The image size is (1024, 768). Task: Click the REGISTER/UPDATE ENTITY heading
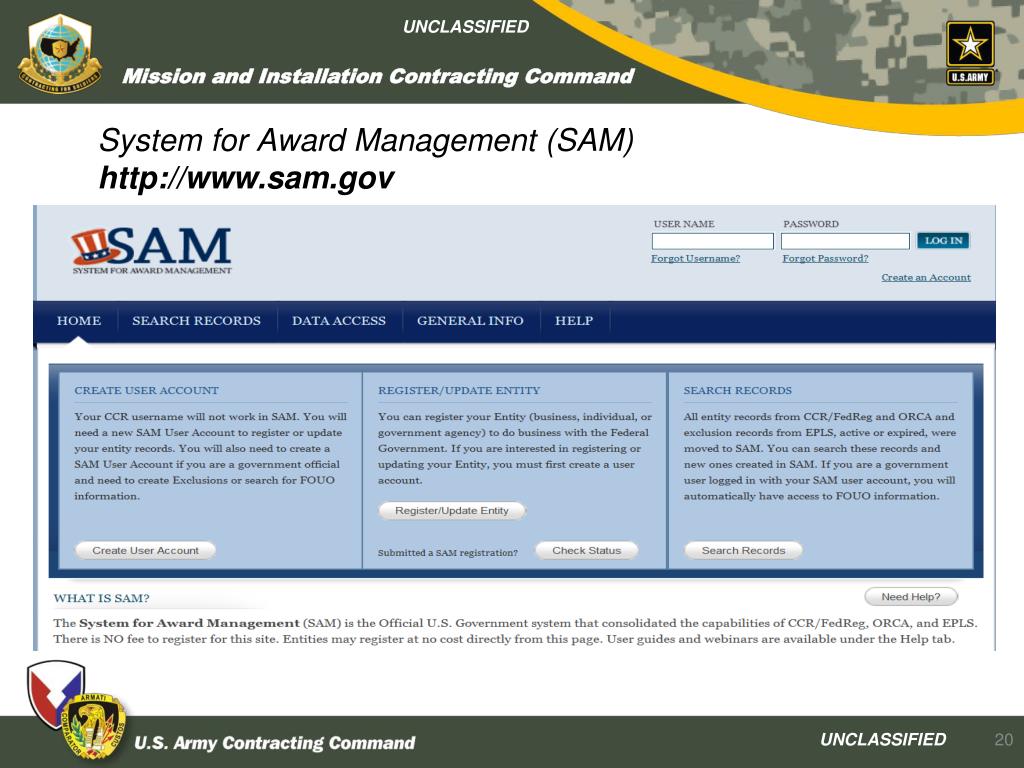(x=459, y=391)
